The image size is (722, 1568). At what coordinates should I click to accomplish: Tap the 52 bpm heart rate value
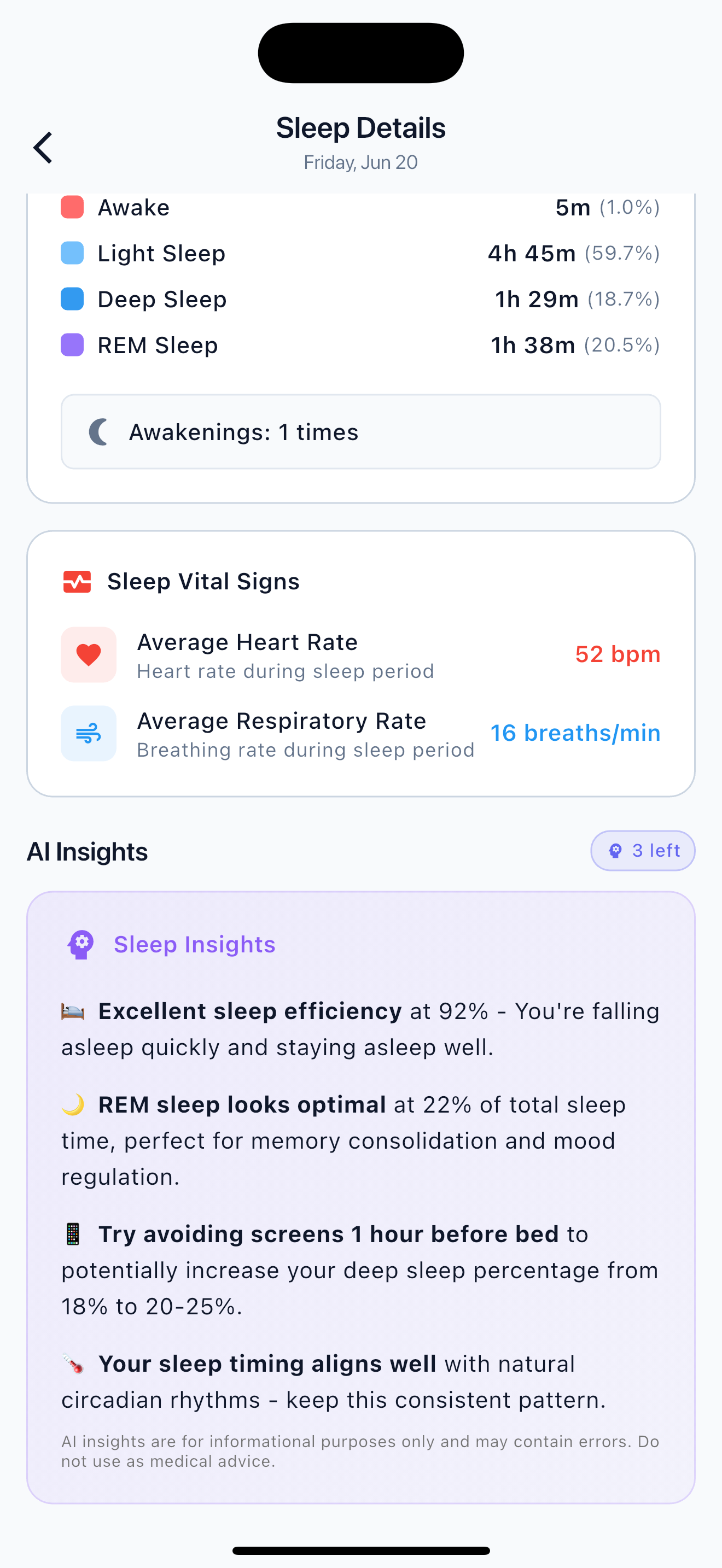tap(618, 654)
